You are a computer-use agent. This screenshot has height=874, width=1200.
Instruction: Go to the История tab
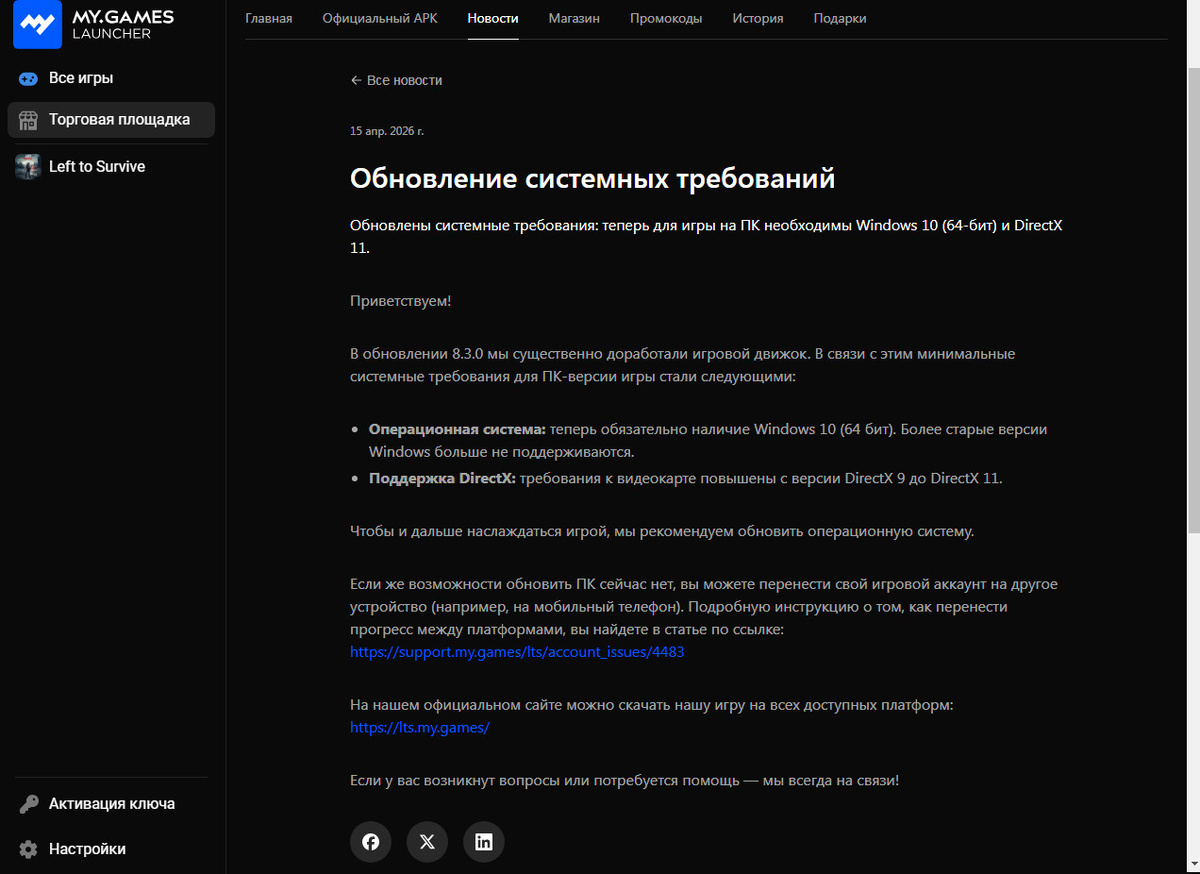point(758,19)
